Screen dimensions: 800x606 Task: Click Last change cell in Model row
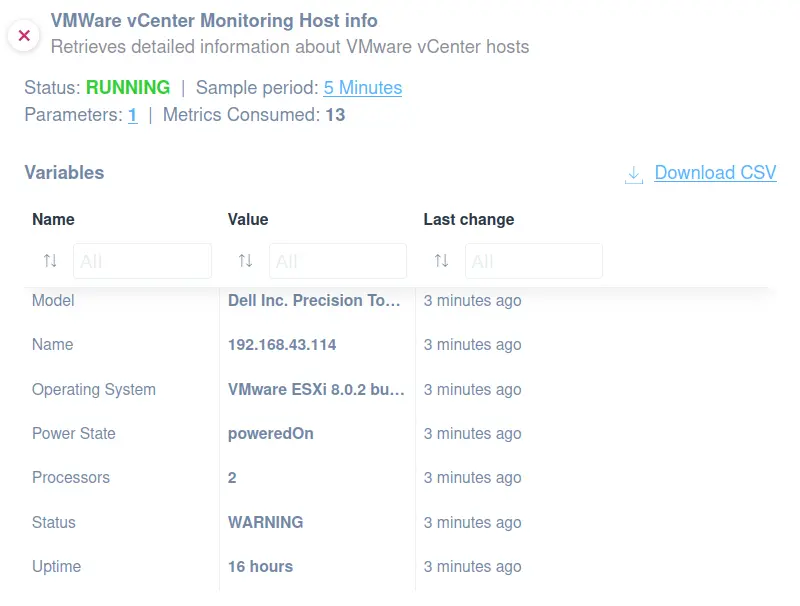point(472,300)
